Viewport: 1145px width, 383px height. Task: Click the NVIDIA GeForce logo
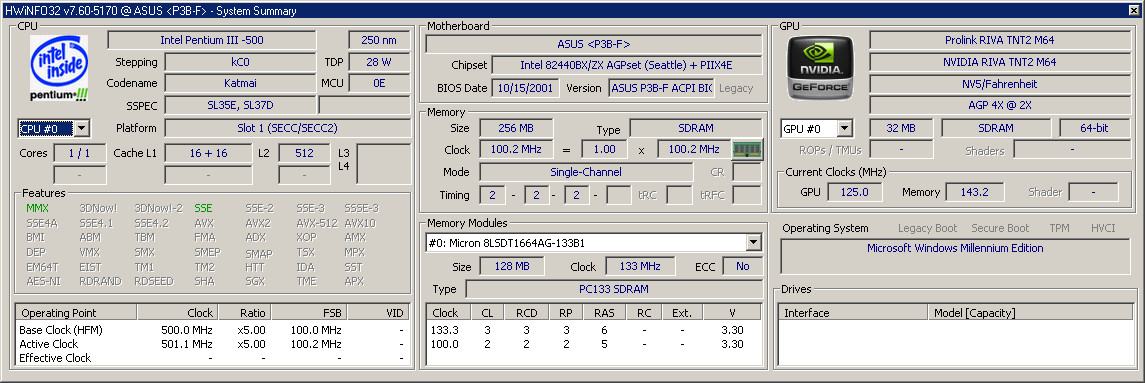click(x=820, y=67)
